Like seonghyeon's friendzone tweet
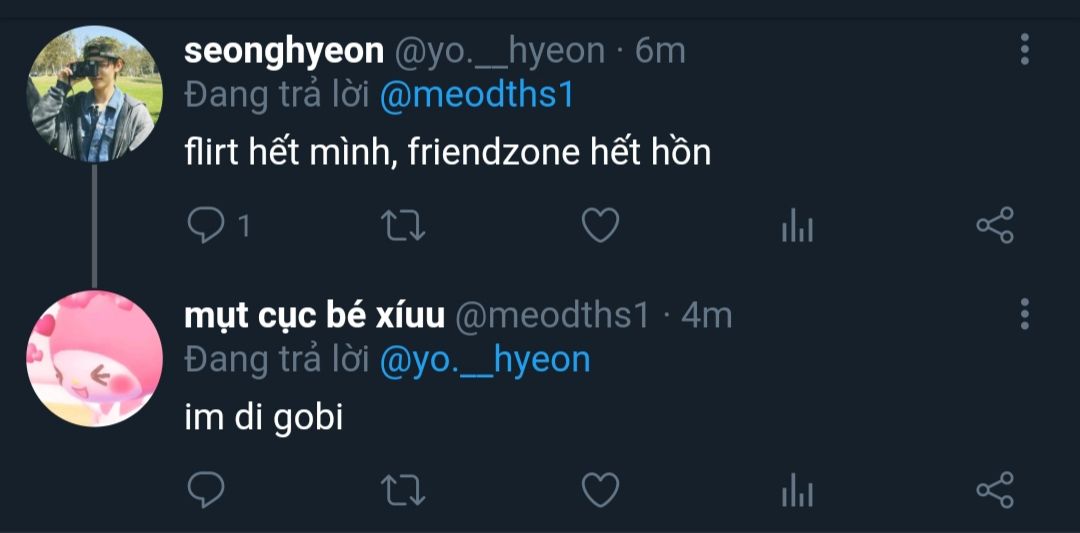Image resolution: width=1080 pixels, height=533 pixels. pos(600,226)
